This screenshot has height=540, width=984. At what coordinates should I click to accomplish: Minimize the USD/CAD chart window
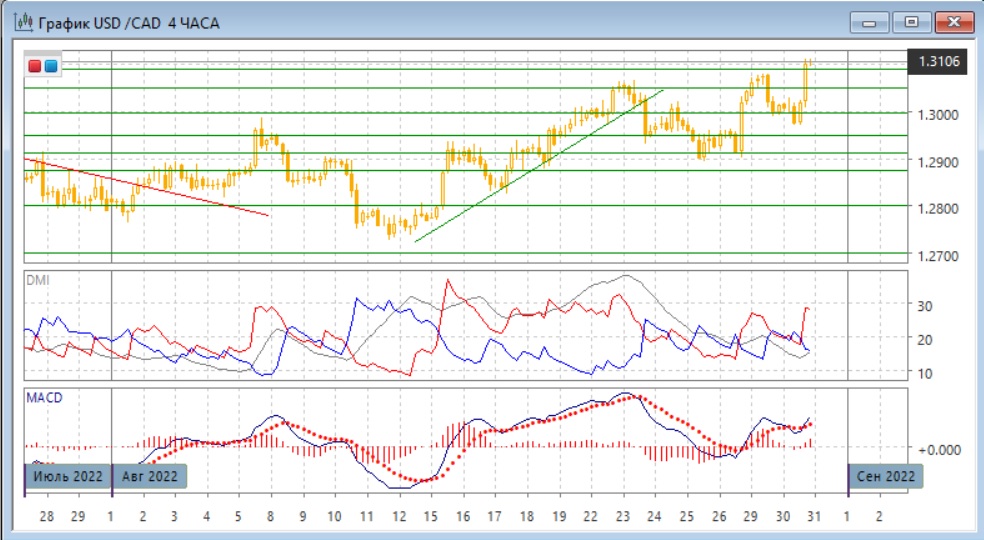click(871, 21)
